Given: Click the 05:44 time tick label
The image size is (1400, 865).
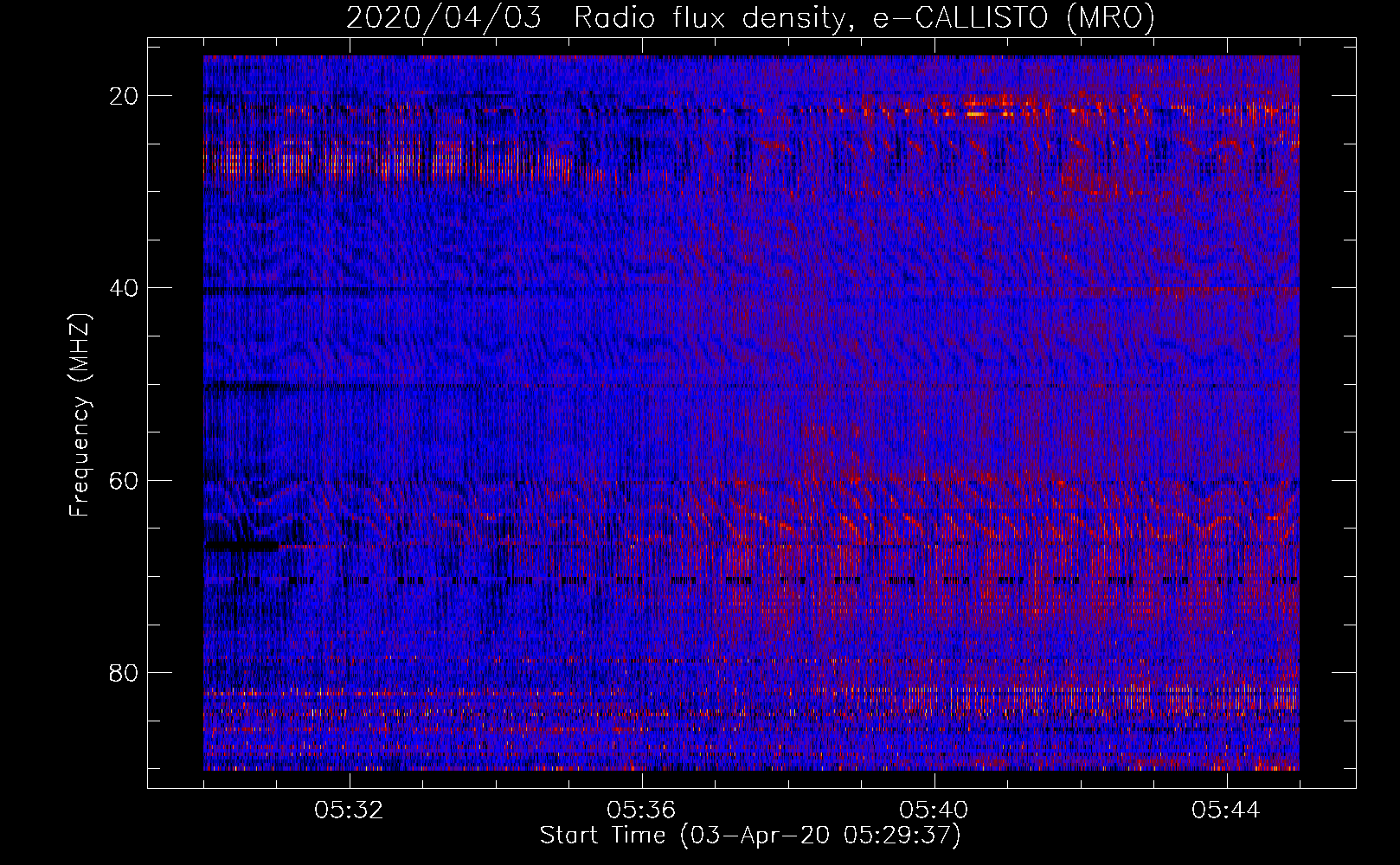Looking at the screenshot, I should pos(1226,811).
